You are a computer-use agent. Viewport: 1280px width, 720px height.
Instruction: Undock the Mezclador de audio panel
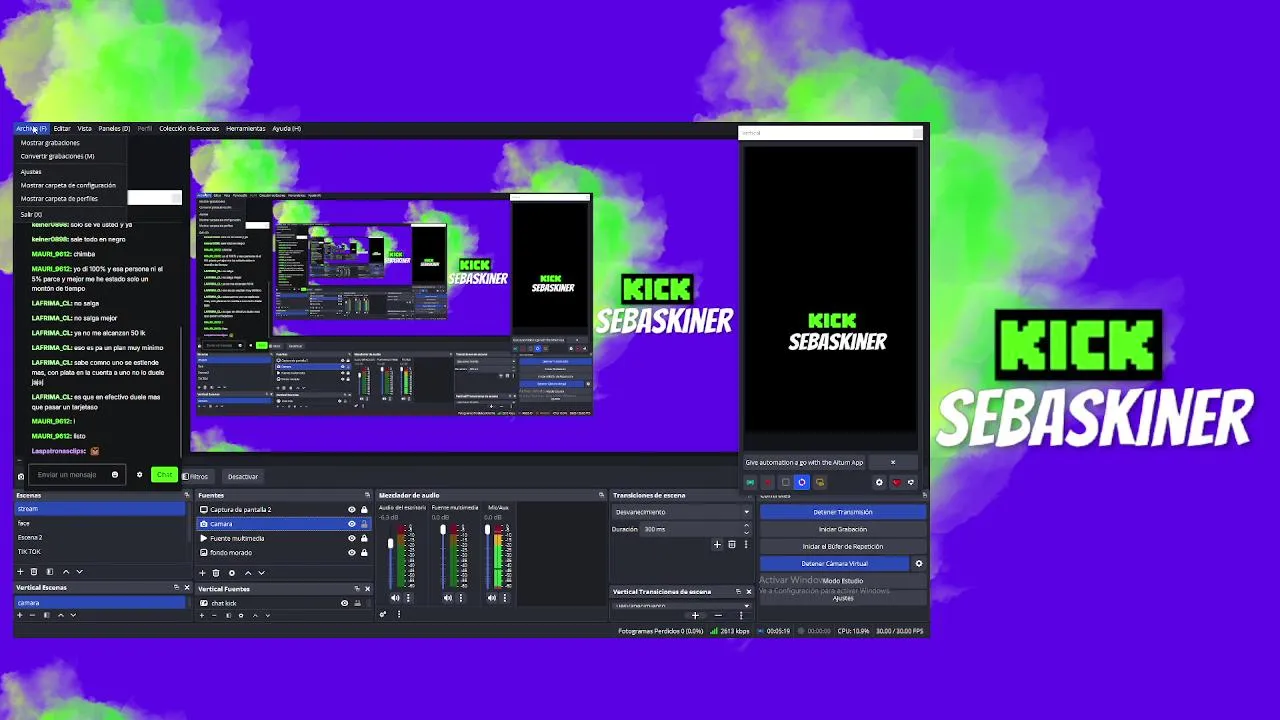pos(602,495)
